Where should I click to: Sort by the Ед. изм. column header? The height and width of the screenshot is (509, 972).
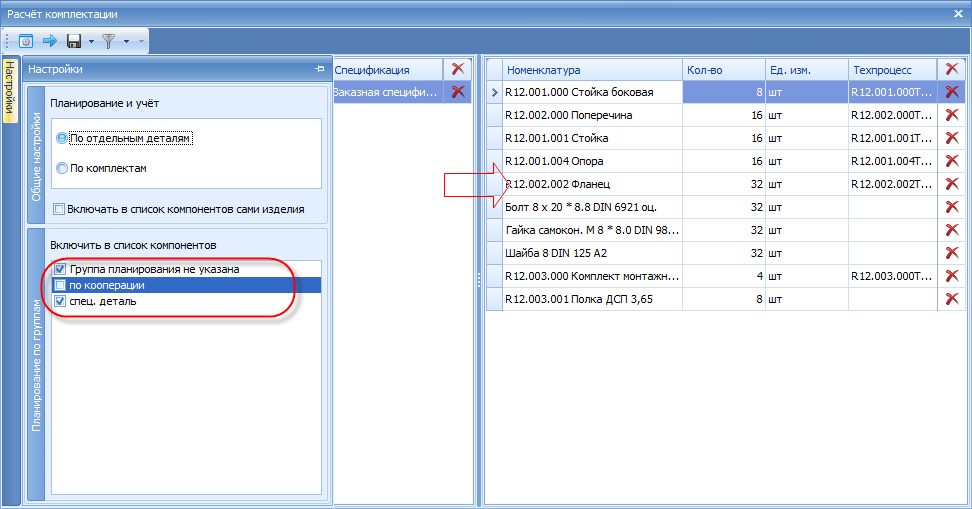807,69
